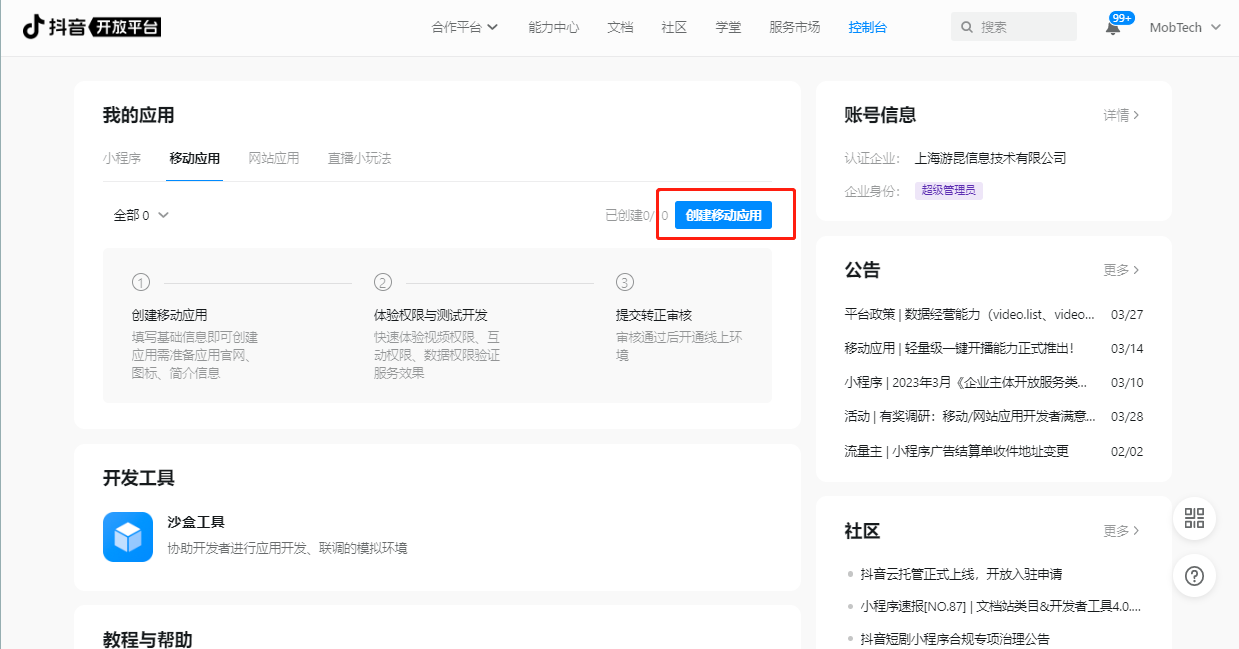
Task: Switch to the 直播小玩法 tab
Action: [360, 158]
